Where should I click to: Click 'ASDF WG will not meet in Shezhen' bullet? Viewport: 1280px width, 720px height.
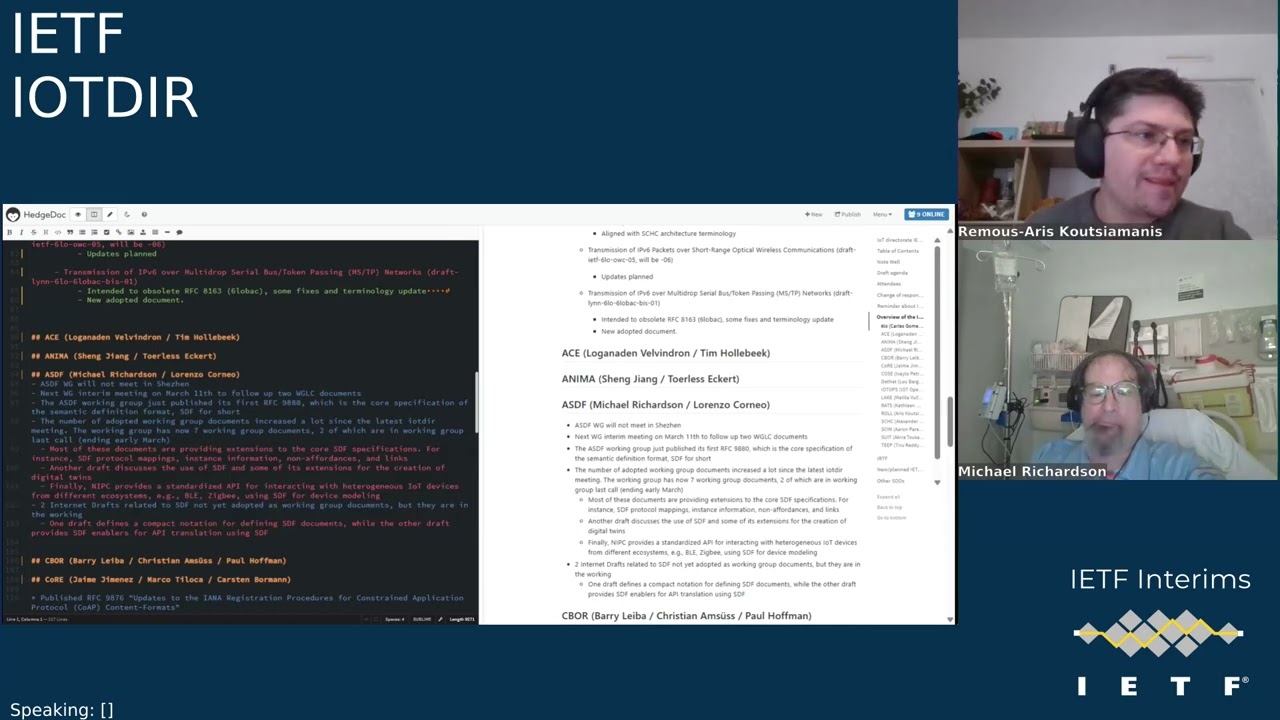[x=627, y=425]
